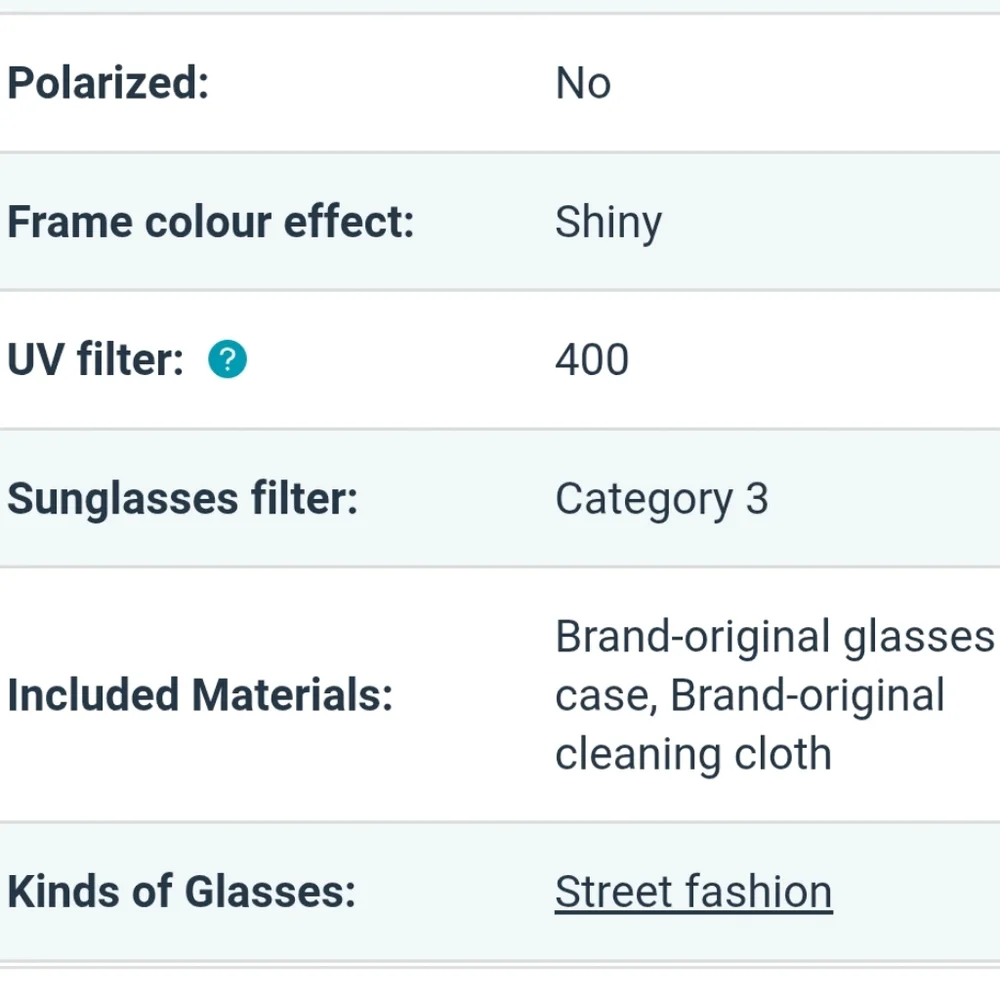Click the 'Category 3' filter value

661,499
